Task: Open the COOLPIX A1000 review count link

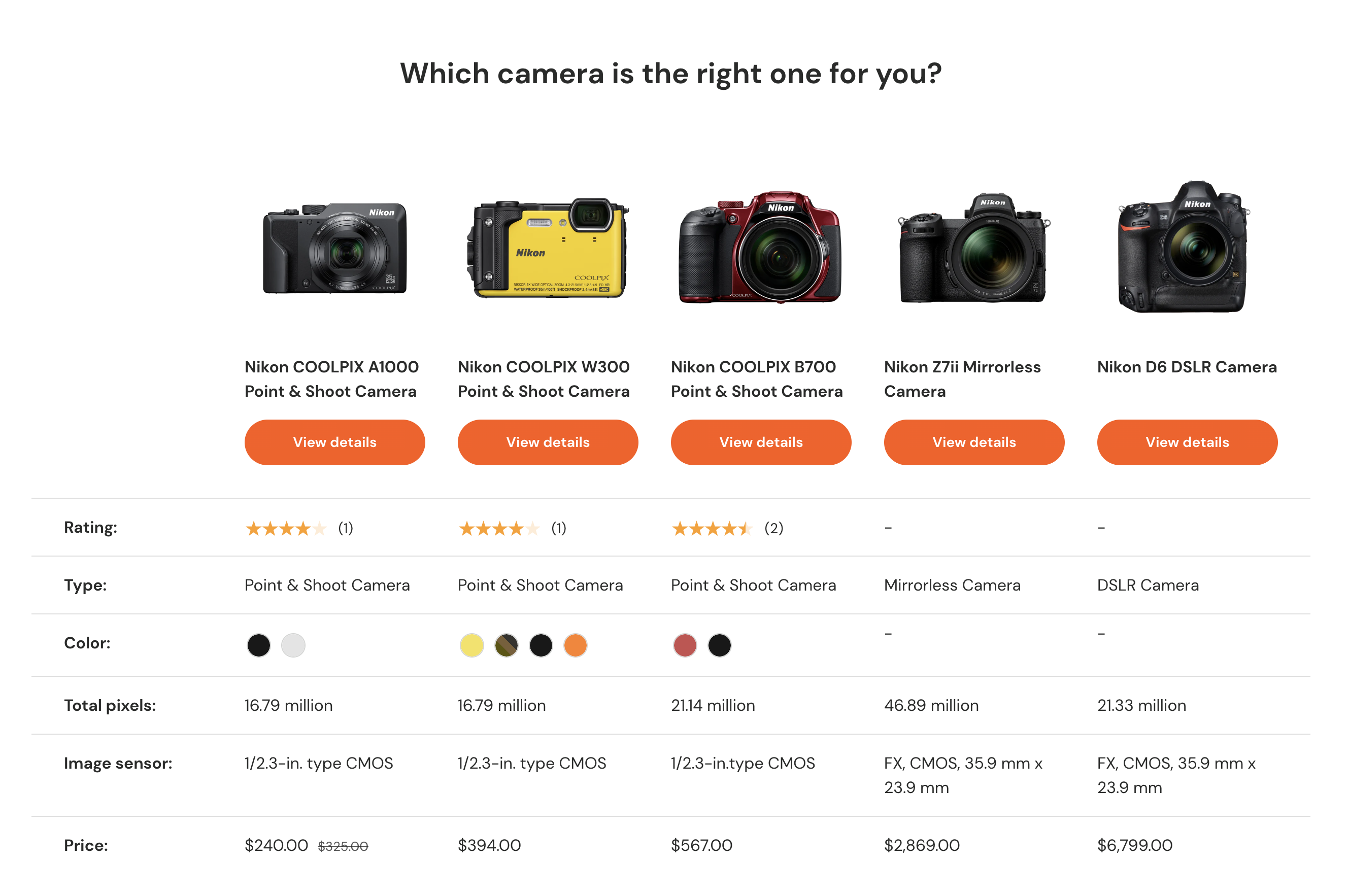Action: 345,529
